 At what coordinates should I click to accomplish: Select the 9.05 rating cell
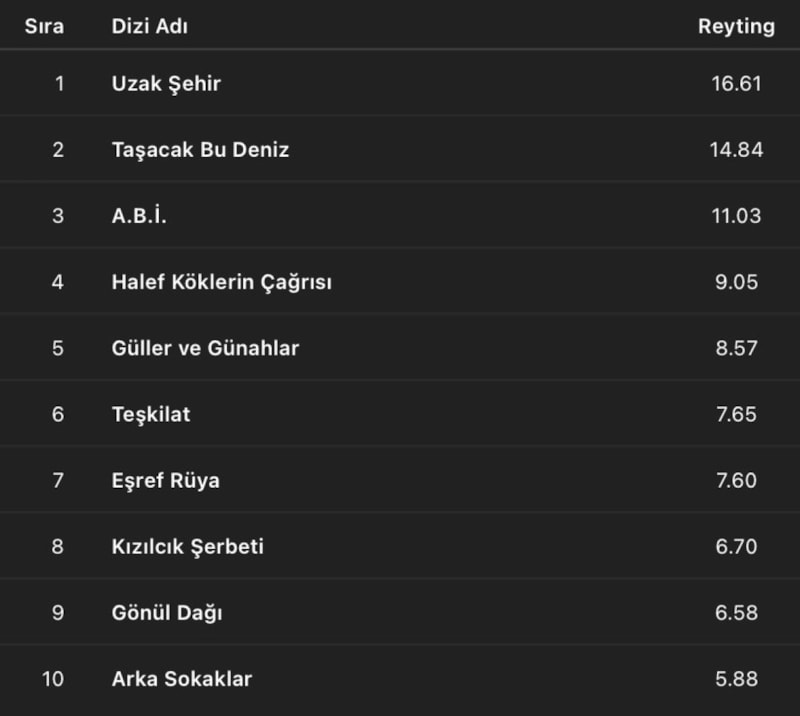point(738,282)
